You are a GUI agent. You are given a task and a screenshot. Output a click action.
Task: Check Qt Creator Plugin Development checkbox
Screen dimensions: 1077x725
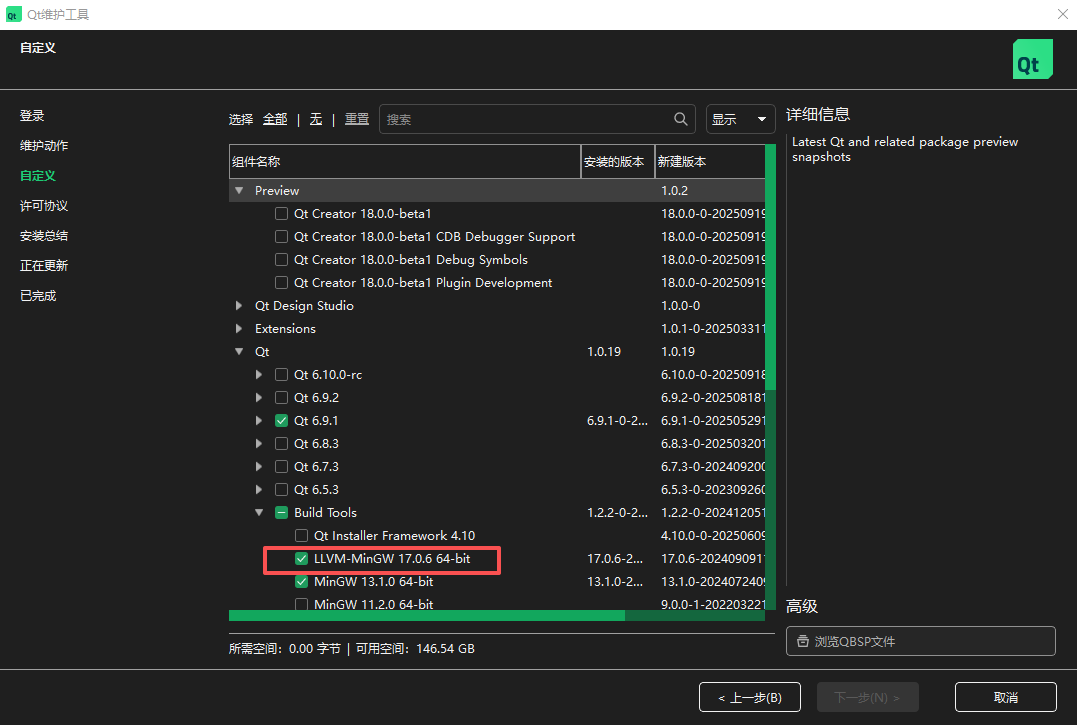point(281,282)
